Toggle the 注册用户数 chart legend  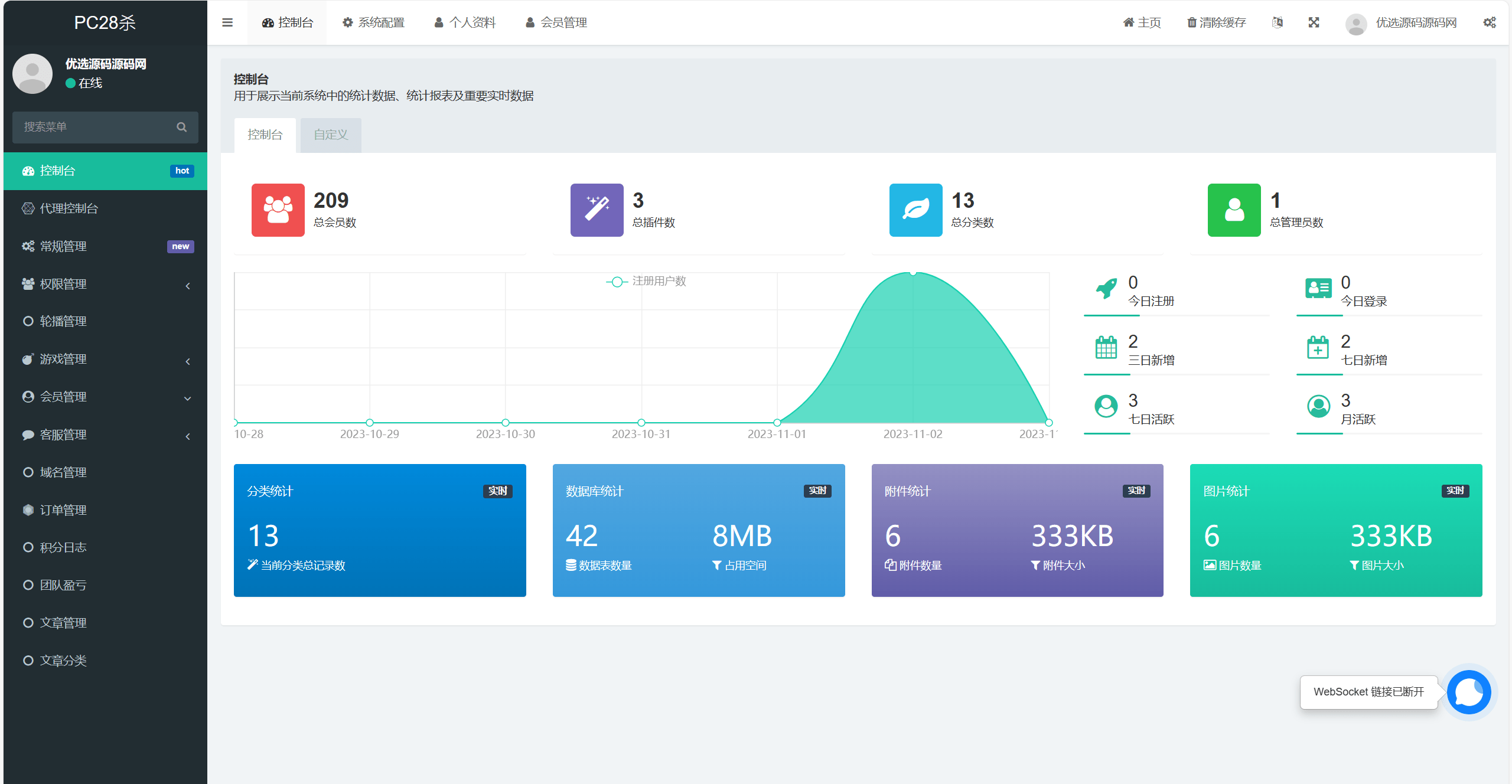tap(647, 282)
